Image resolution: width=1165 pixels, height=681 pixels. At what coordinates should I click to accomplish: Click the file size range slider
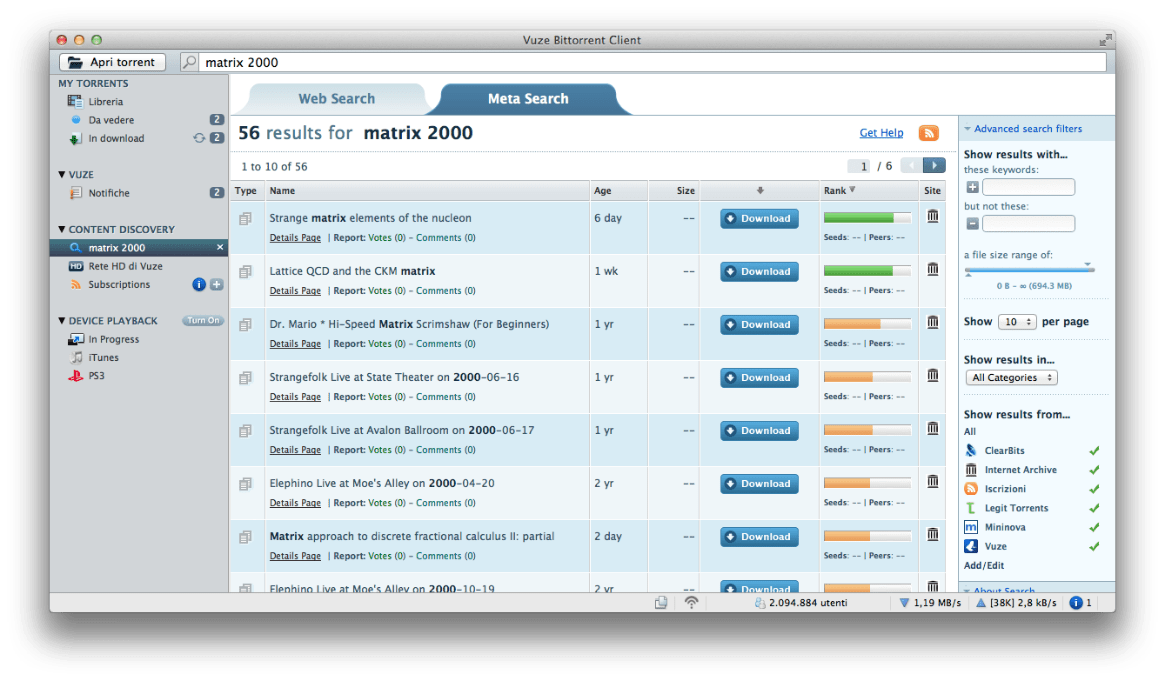(1029, 270)
